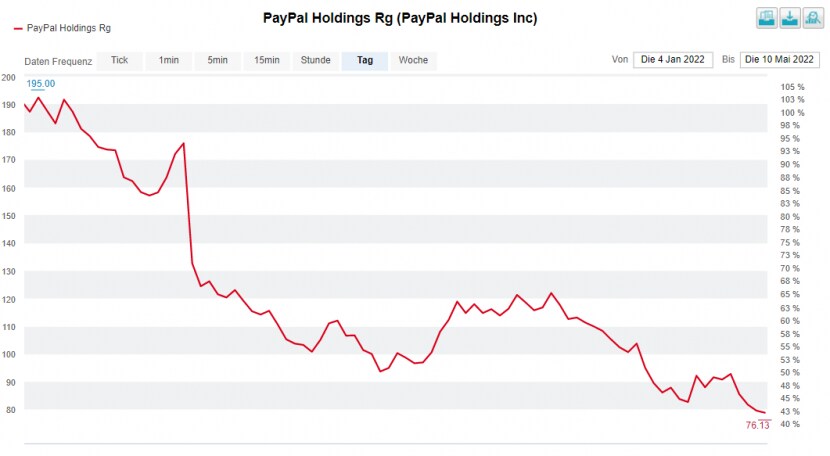This screenshot has width=830, height=456.
Task: Click the 200 price axis label
Action: pos(8,77)
